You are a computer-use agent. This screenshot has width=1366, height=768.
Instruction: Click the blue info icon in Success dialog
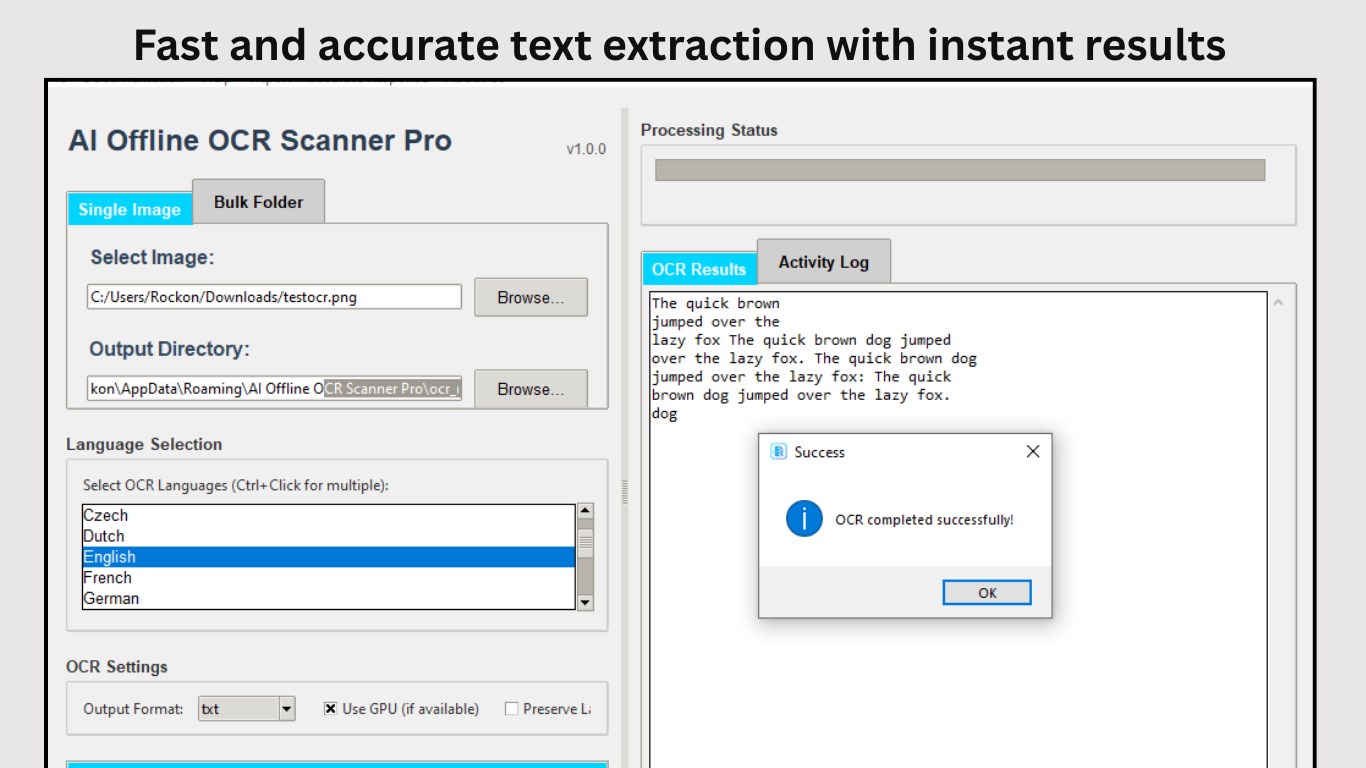point(804,519)
